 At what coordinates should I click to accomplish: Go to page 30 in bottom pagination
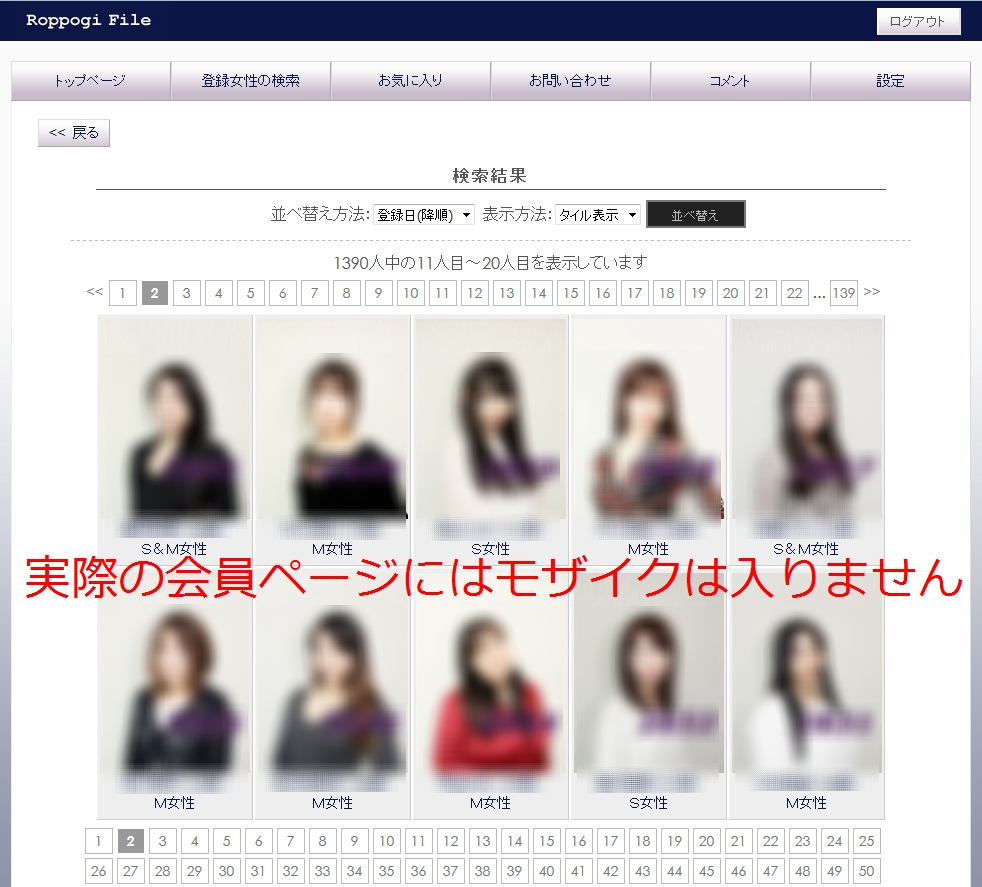coord(227,871)
